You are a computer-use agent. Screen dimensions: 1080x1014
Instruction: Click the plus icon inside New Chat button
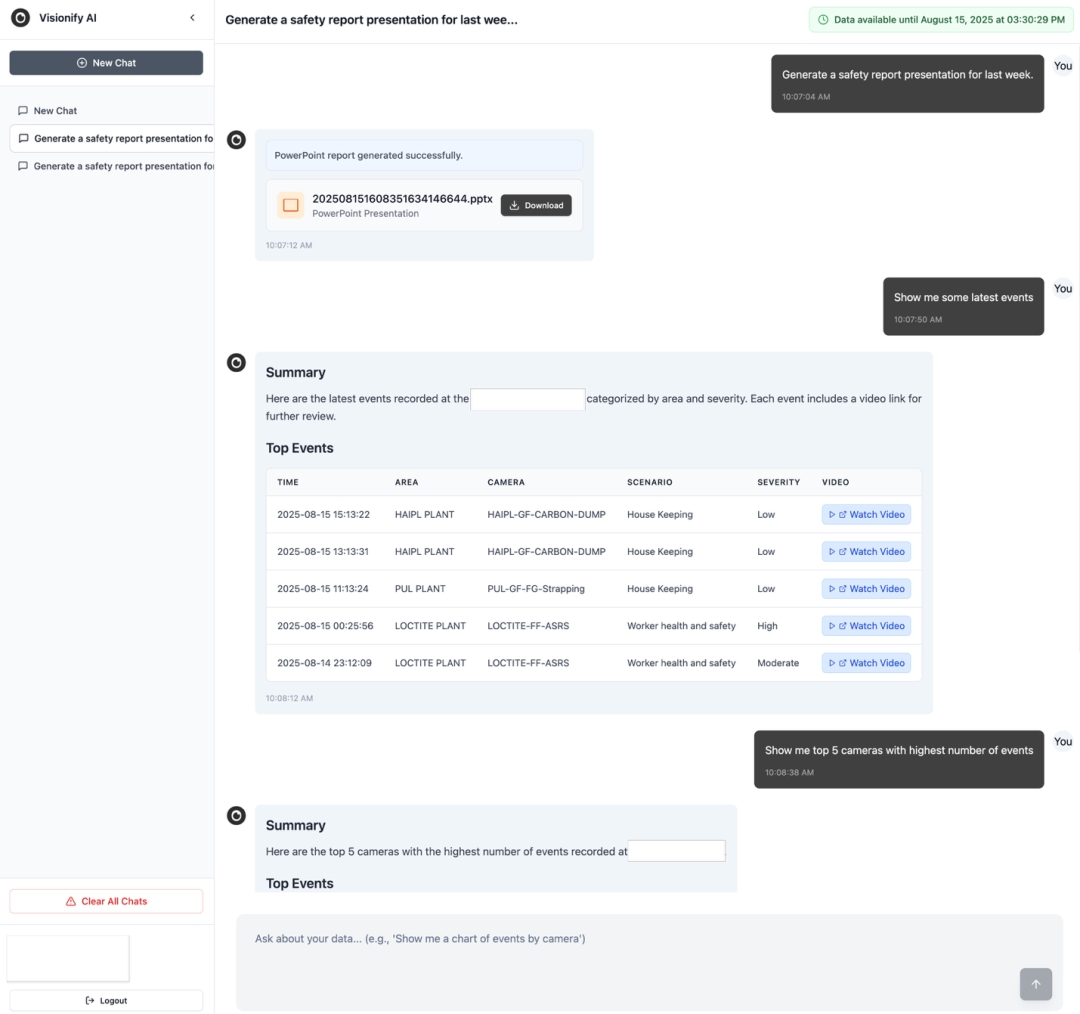tap(79, 62)
